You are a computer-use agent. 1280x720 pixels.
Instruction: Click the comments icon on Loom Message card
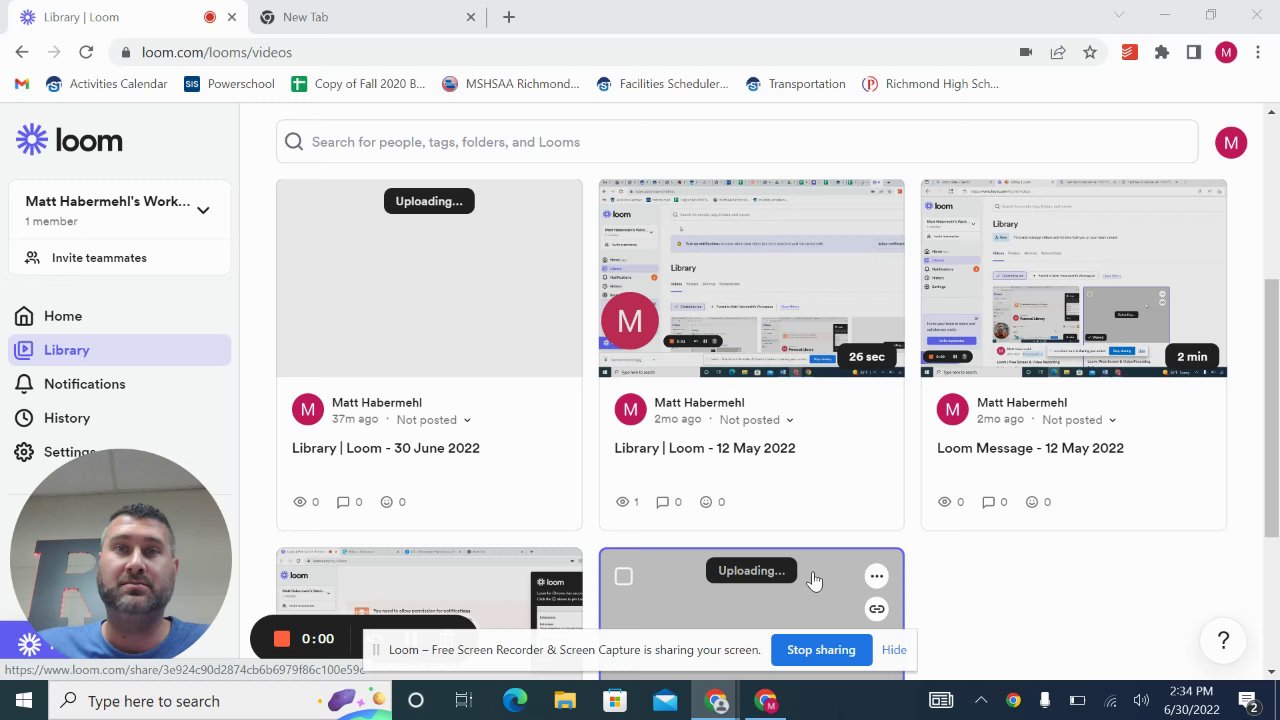click(x=988, y=502)
